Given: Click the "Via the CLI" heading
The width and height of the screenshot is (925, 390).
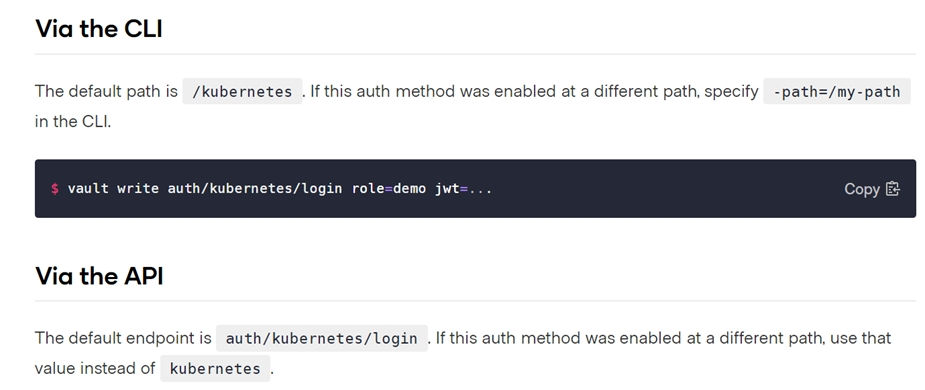Looking at the screenshot, I should [99, 28].
